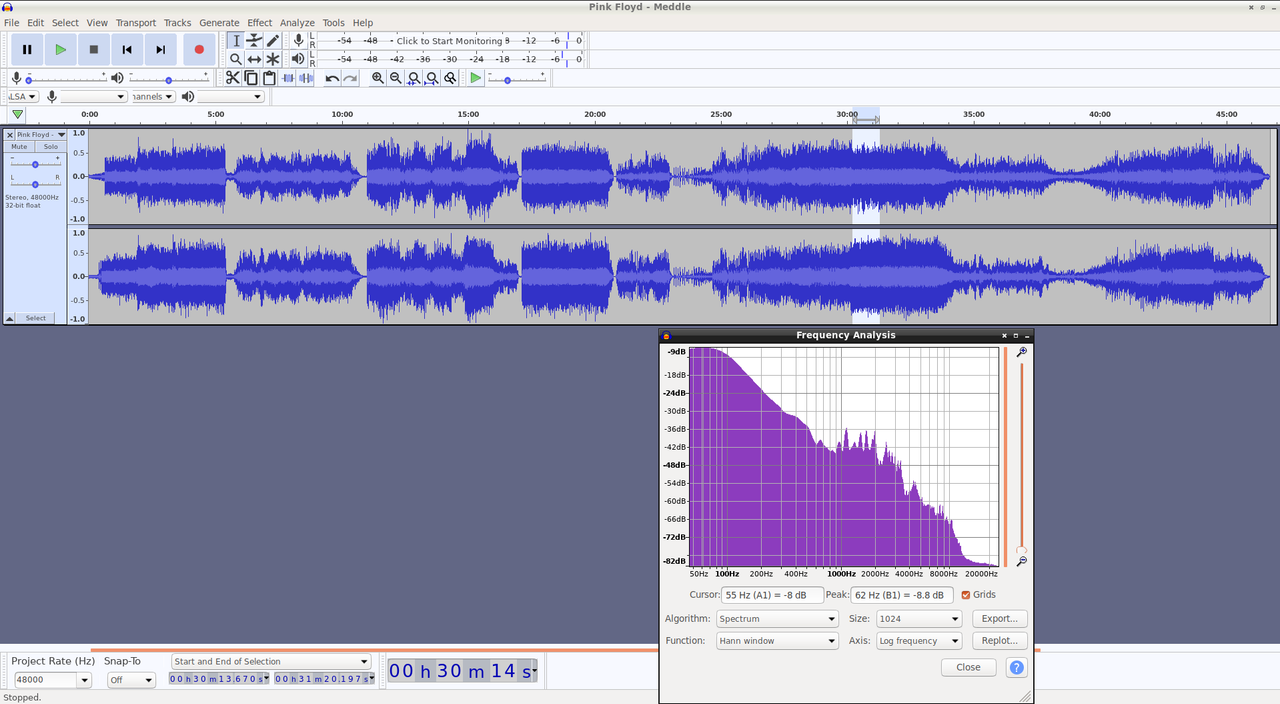Solo the Pink Floyd track
Image resolution: width=1280 pixels, height=704 pixels.
(x=51, y=147)
